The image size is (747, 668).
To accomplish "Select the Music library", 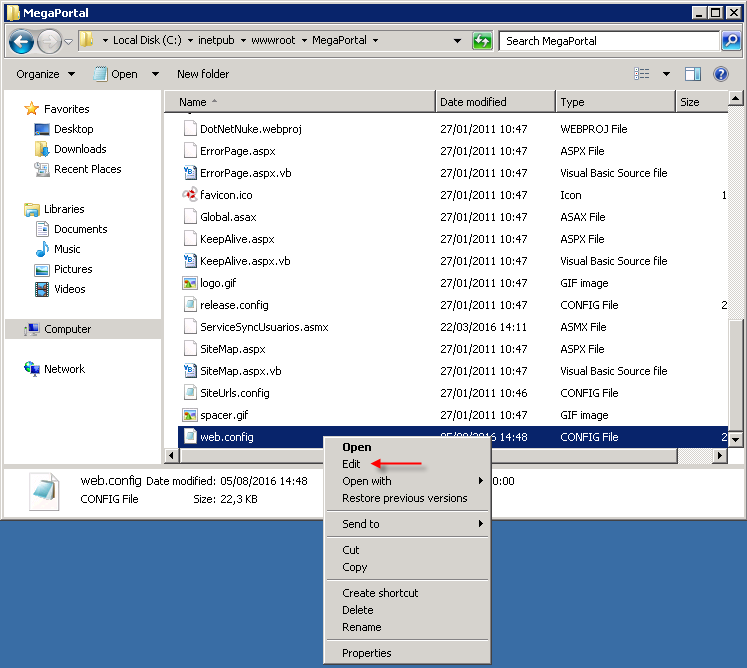I will point(67,249).
